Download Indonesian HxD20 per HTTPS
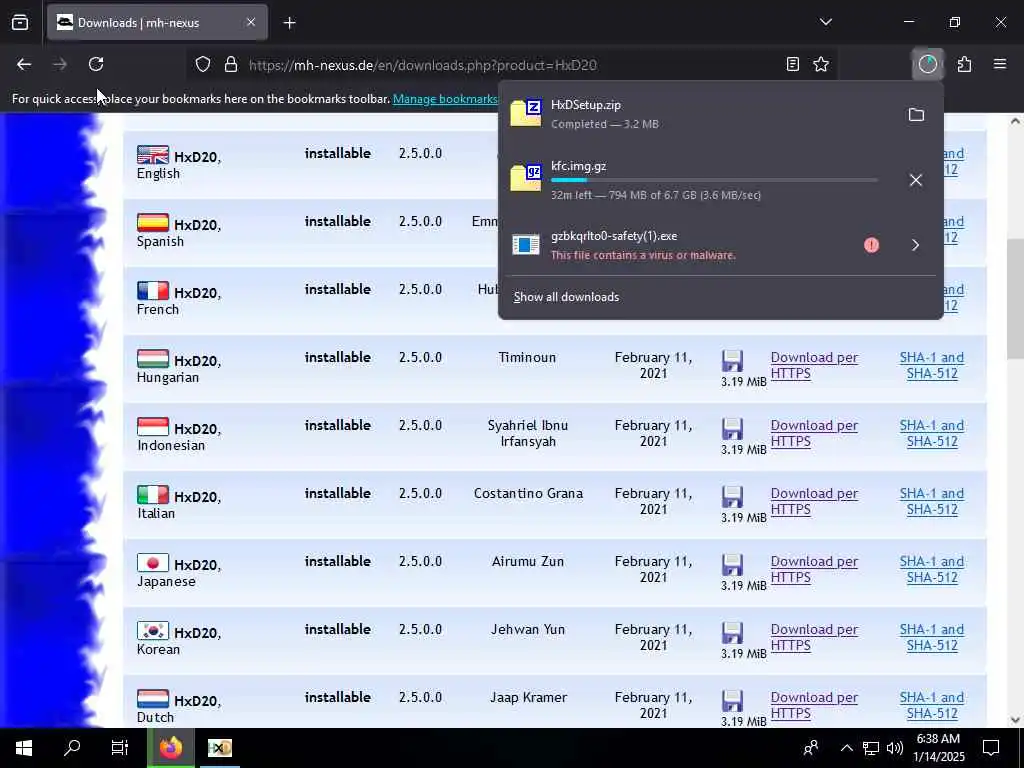Screen dimensions: 1024x768 (x=814, y=433)
